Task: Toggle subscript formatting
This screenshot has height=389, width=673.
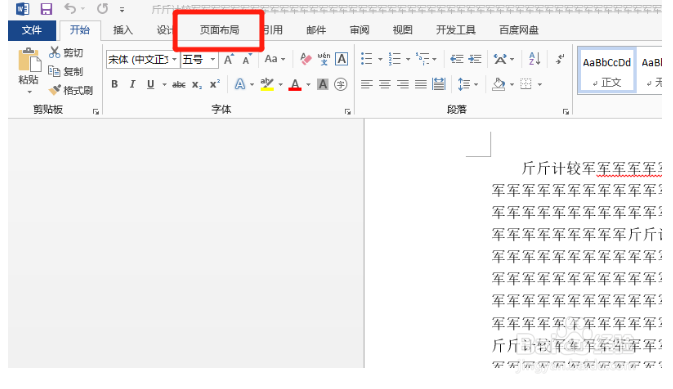Action: (x=197, y=85)
